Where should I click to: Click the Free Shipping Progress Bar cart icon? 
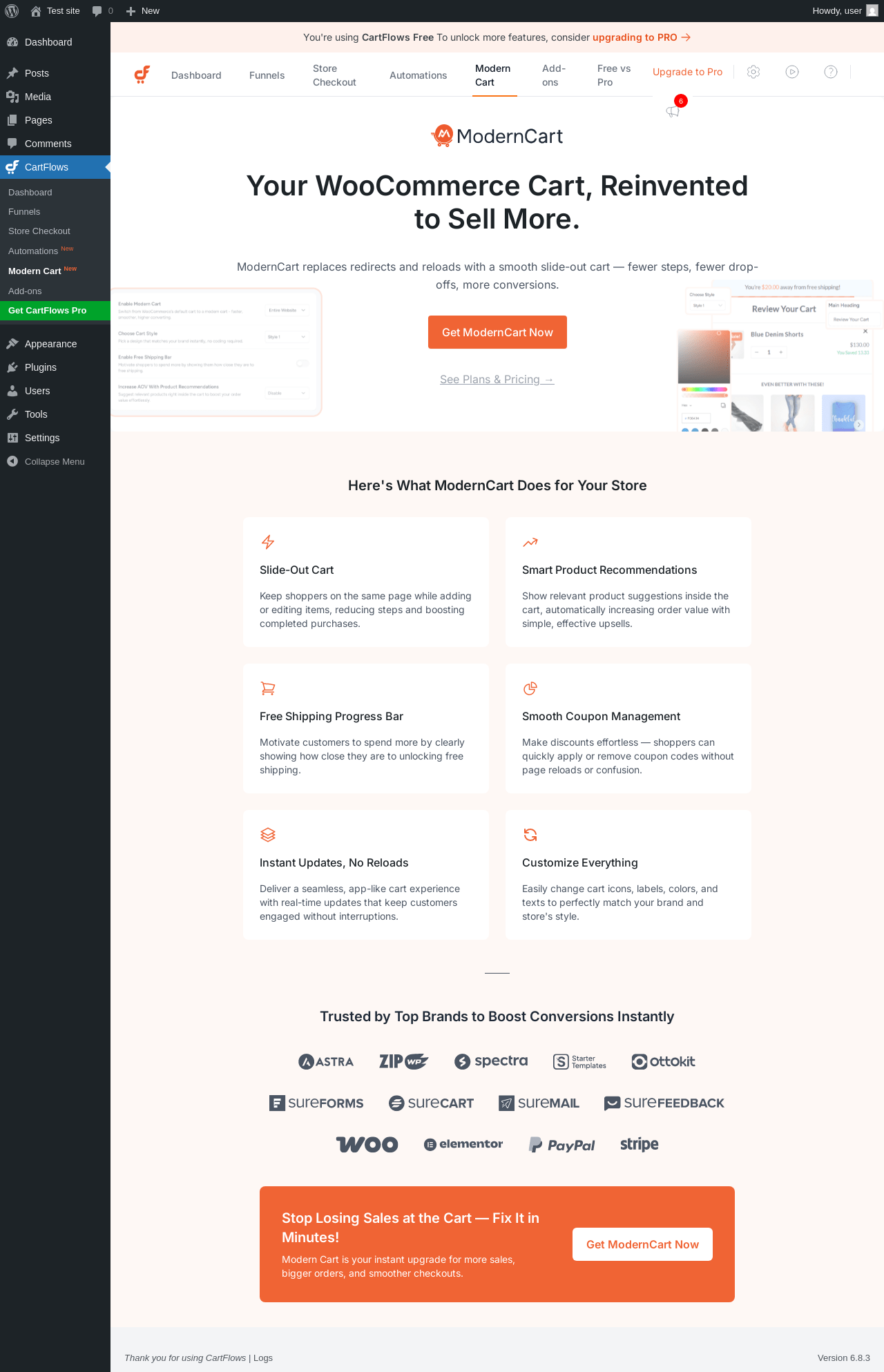pyautogui.click(x=268, y=688)
